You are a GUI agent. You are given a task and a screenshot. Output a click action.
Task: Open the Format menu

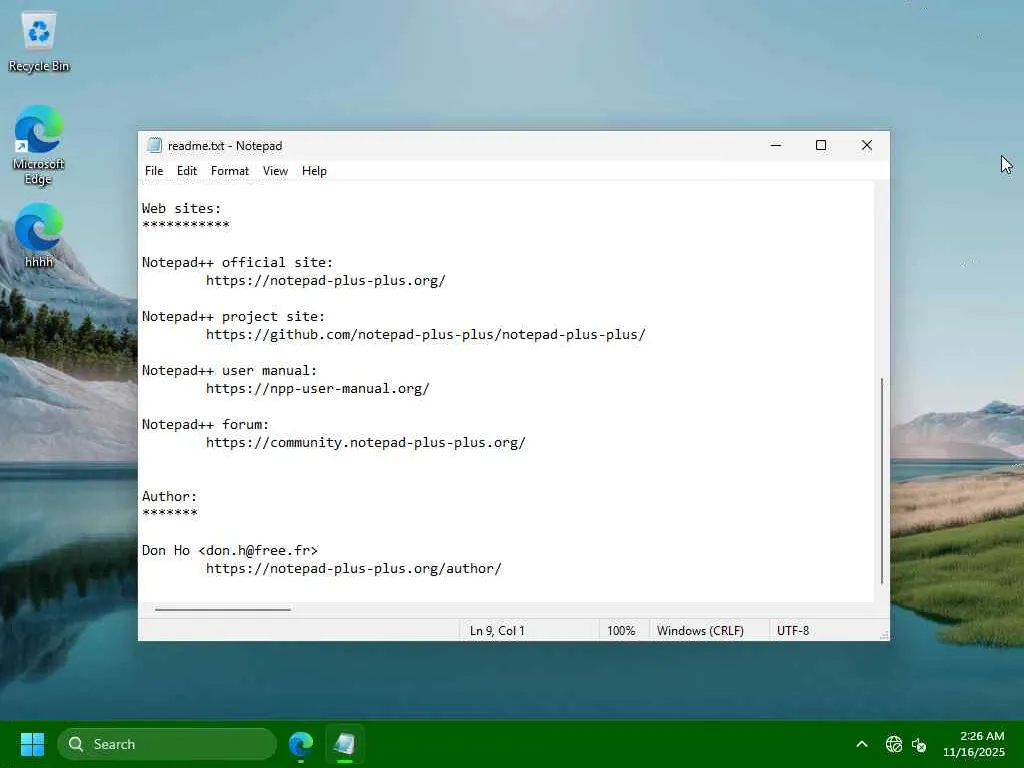(x=230, y=170)
